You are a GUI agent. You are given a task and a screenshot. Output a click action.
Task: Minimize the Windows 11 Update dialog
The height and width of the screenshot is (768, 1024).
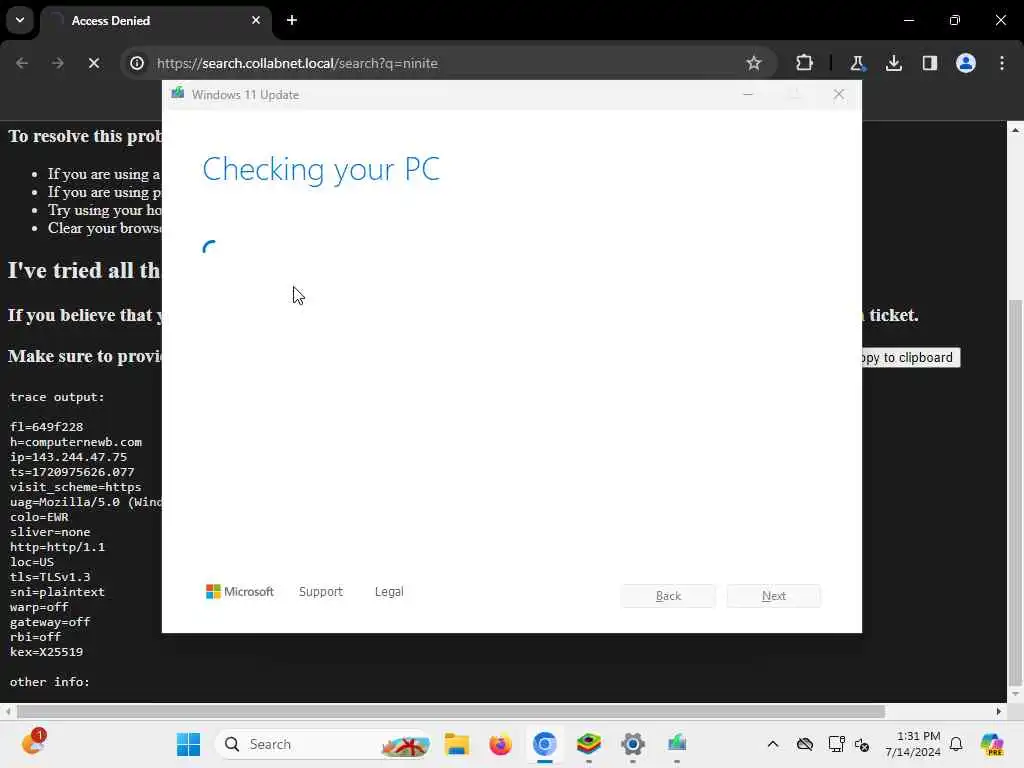748,95
